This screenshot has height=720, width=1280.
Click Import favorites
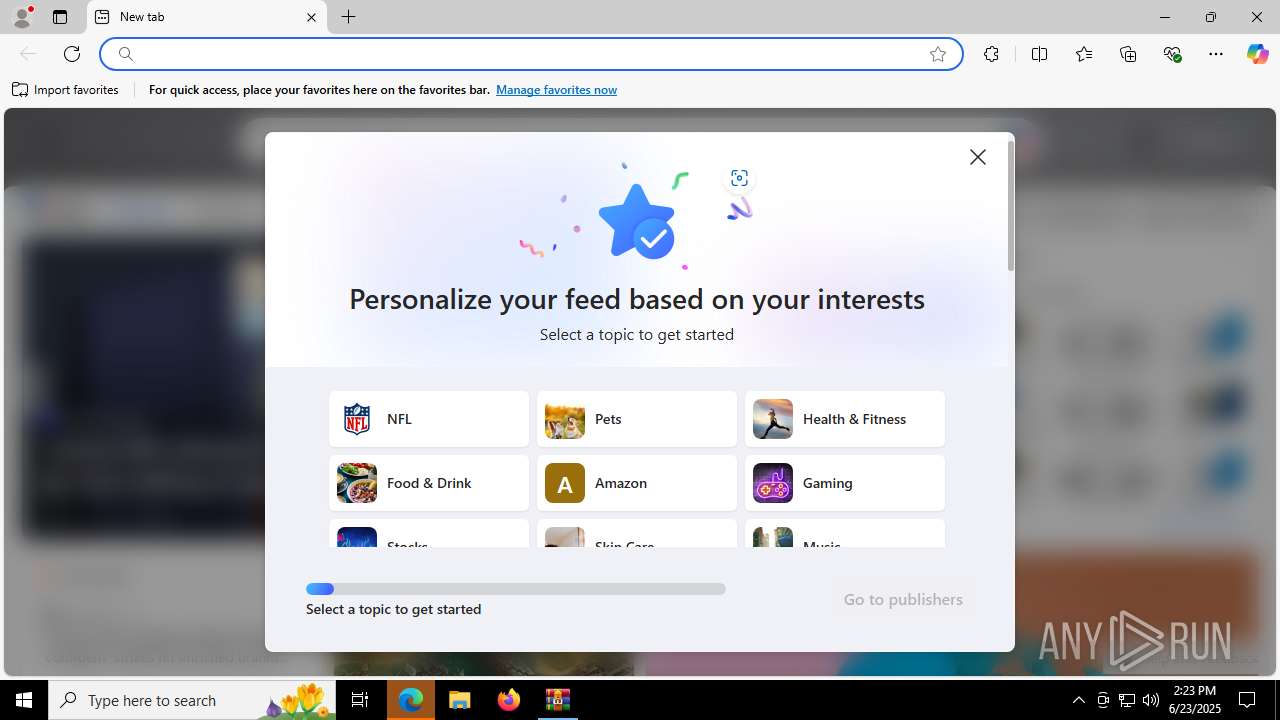click(66, 90)
